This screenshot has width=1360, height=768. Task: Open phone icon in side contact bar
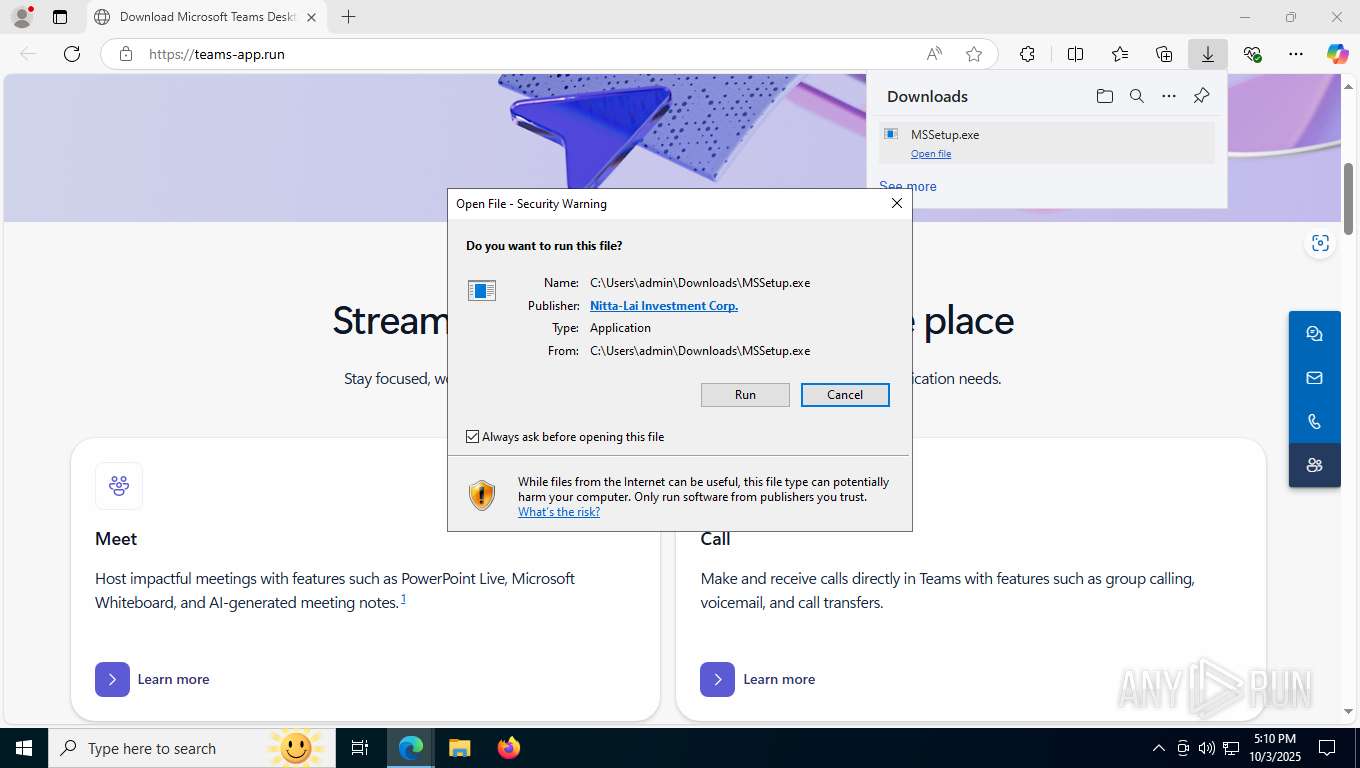click(x=1314, y=422)
